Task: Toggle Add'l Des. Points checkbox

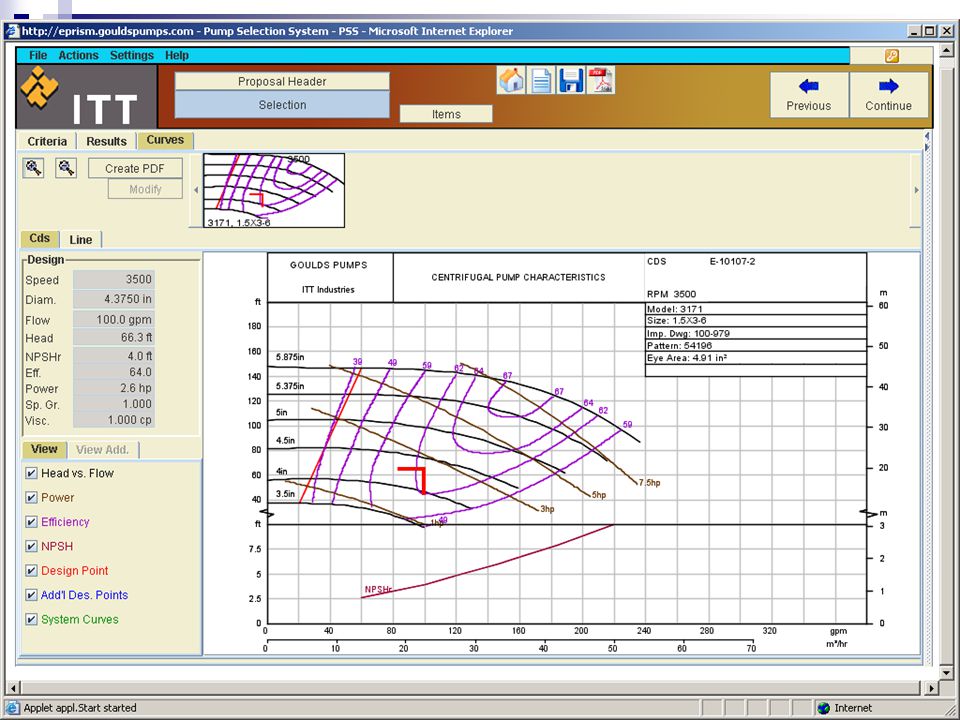Action: pos(32,595)
